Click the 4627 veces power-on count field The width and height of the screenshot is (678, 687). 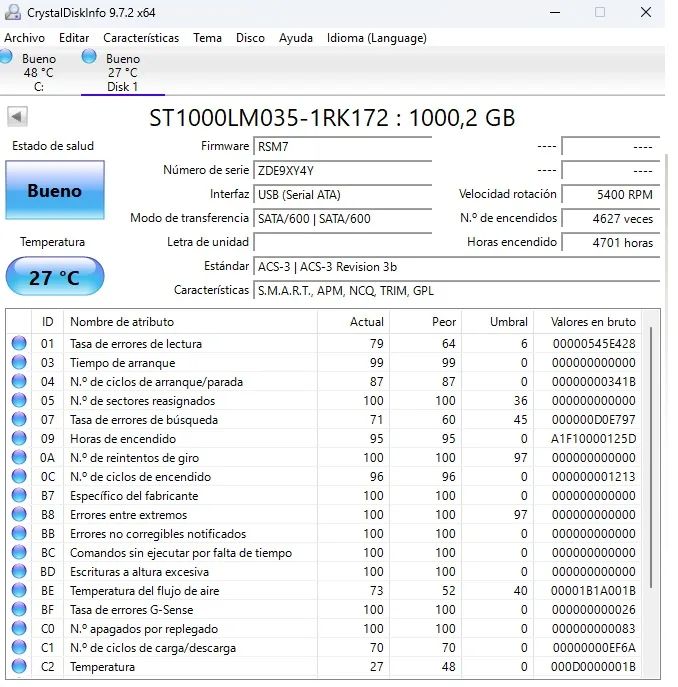[x=611, y=219]
